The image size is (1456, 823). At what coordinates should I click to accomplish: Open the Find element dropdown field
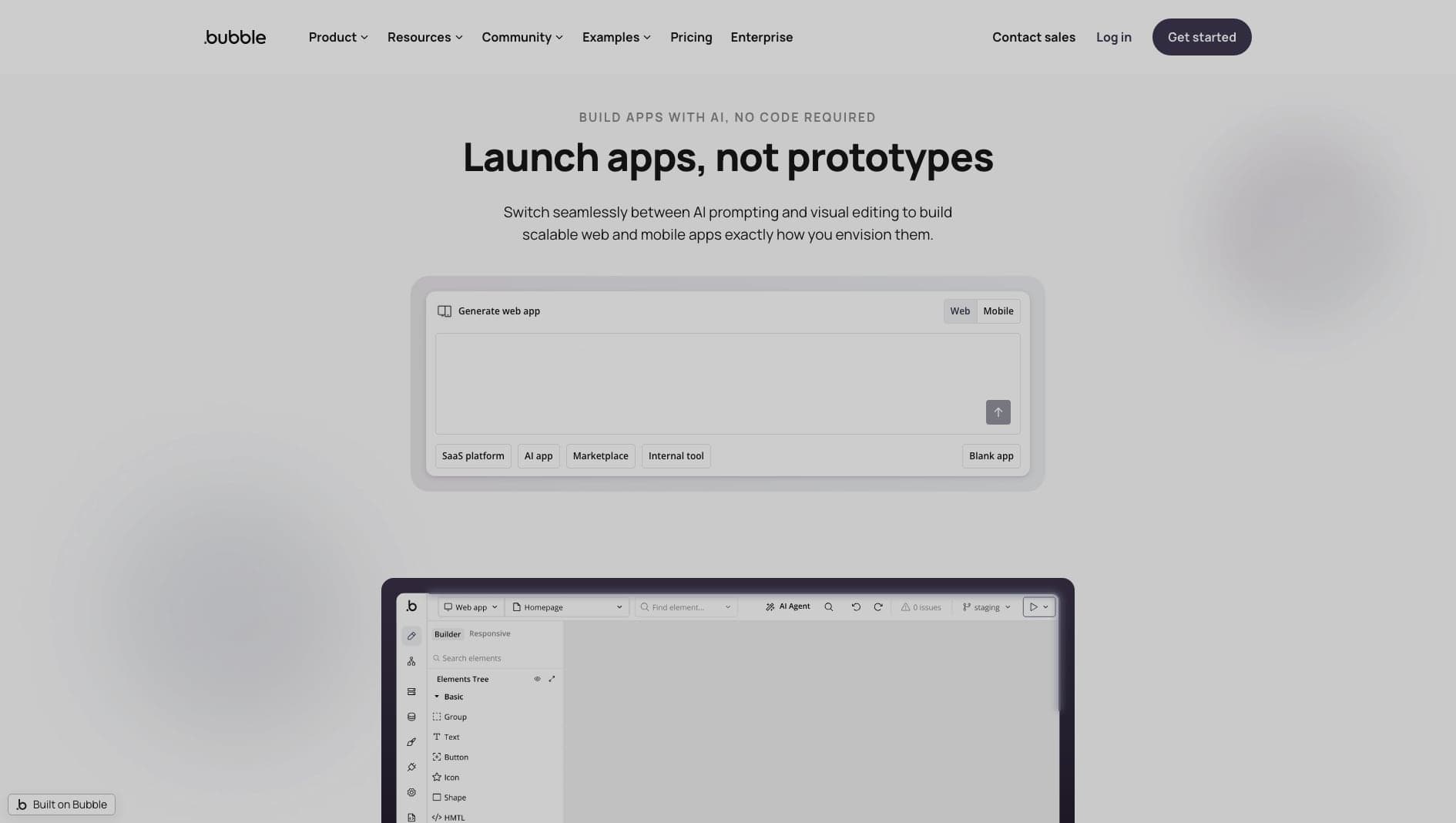pyautogui.click(x=686, y=607)
